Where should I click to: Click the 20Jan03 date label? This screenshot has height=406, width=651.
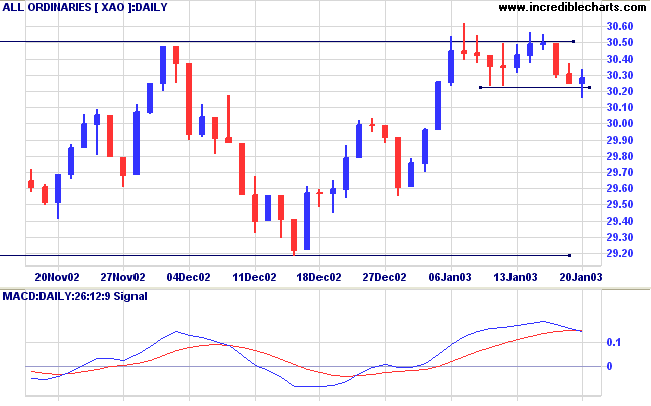581,277
